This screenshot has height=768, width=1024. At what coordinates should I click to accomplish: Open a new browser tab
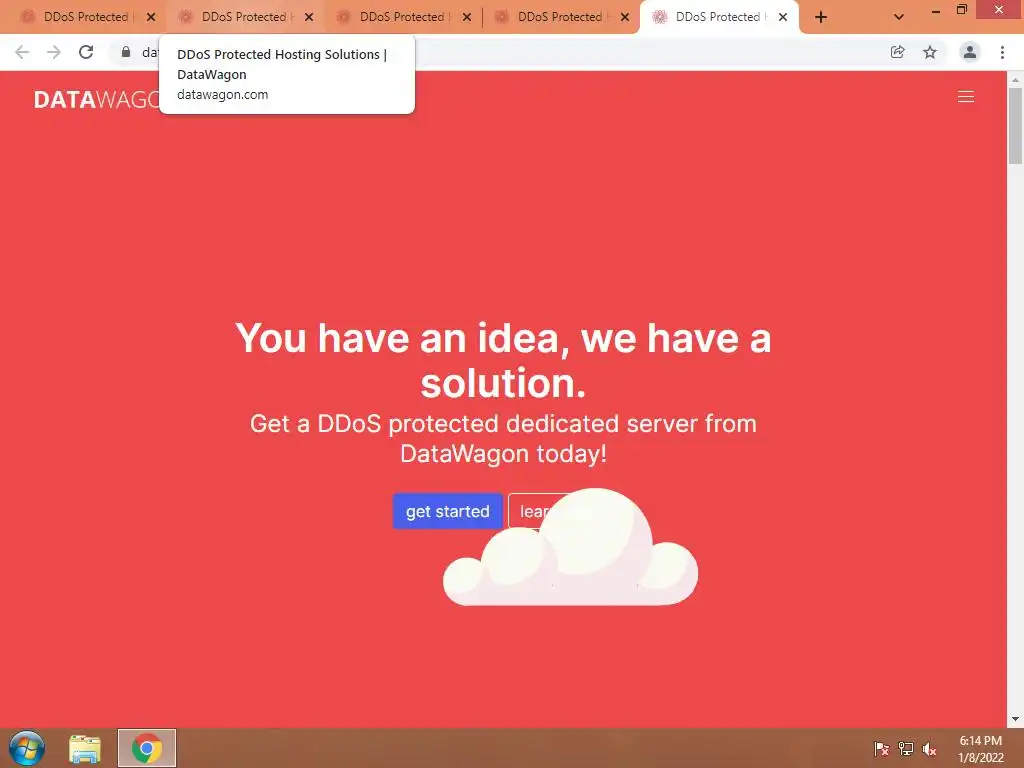click(x=821, y=17)
